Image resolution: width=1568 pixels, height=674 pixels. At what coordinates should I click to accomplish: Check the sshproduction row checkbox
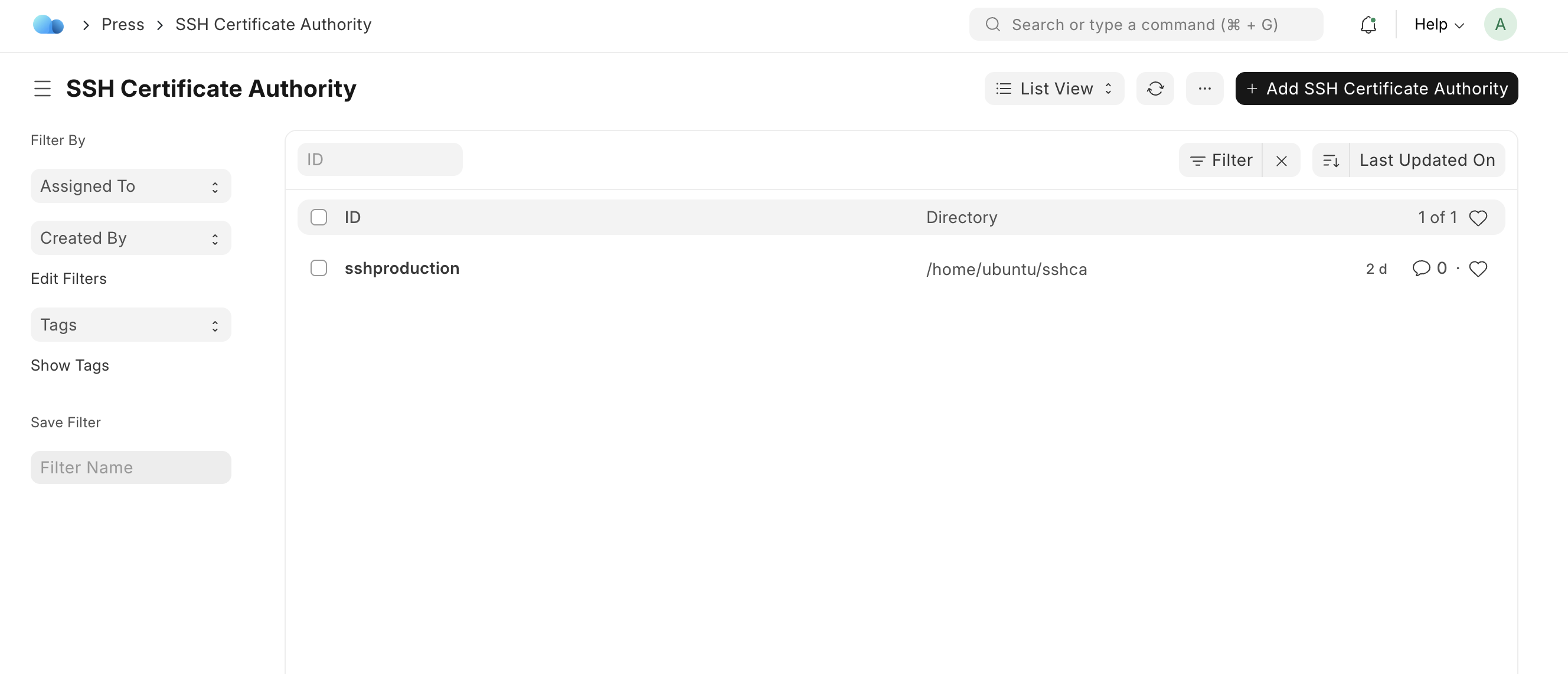click(318, 269)
